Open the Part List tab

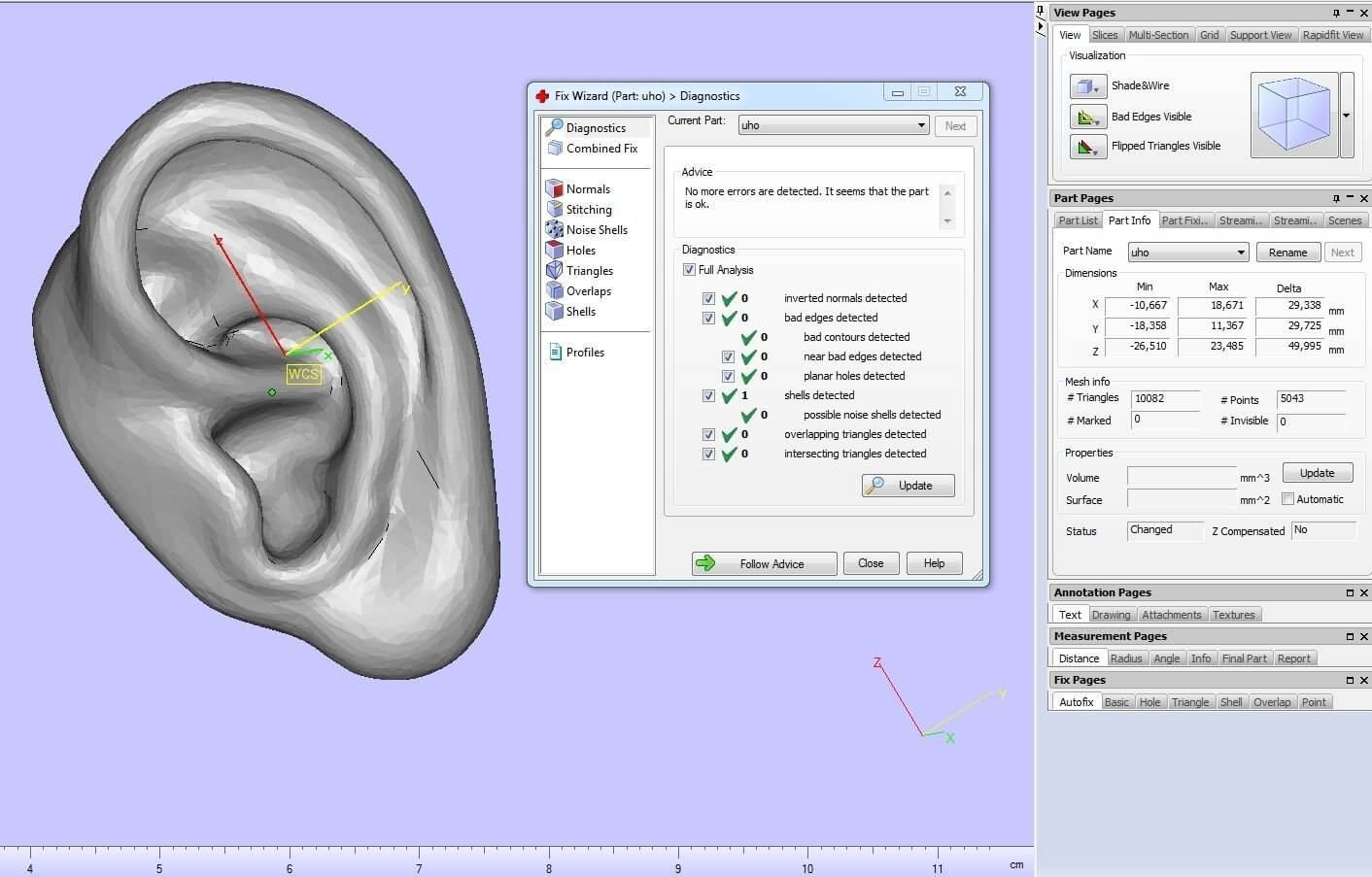(1078, 220)
